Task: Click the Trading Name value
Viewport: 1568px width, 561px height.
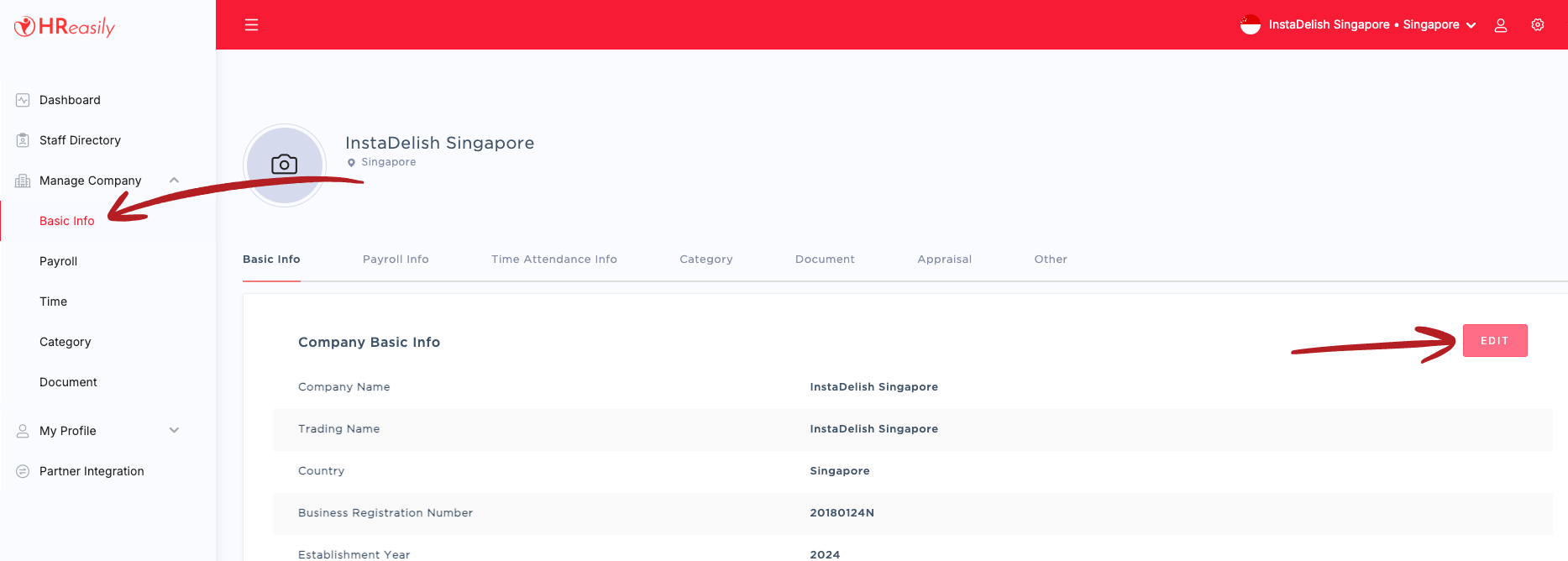Action: coord(873,429)
